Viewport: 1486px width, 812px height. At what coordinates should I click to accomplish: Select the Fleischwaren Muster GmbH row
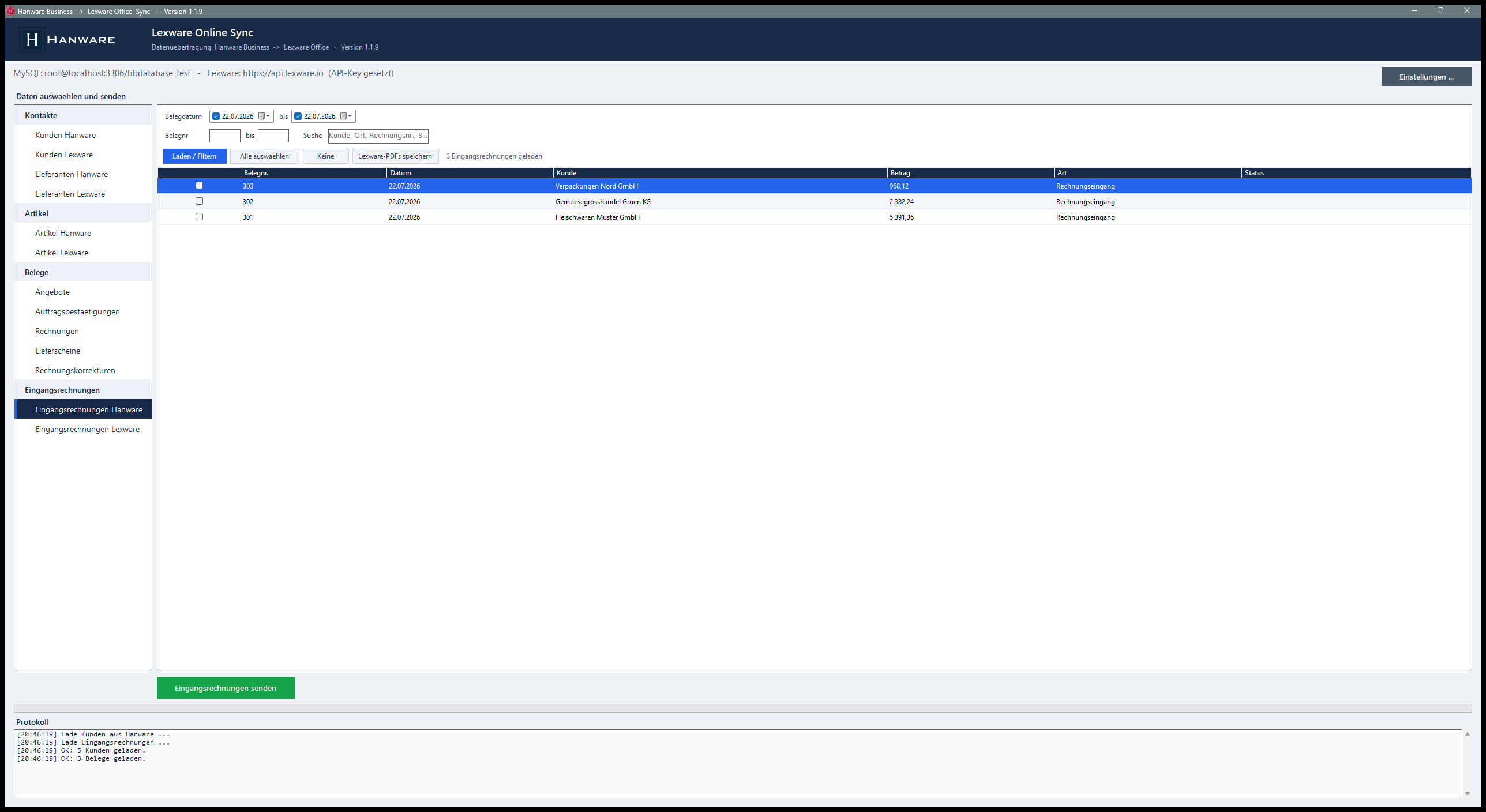(815, 217)
